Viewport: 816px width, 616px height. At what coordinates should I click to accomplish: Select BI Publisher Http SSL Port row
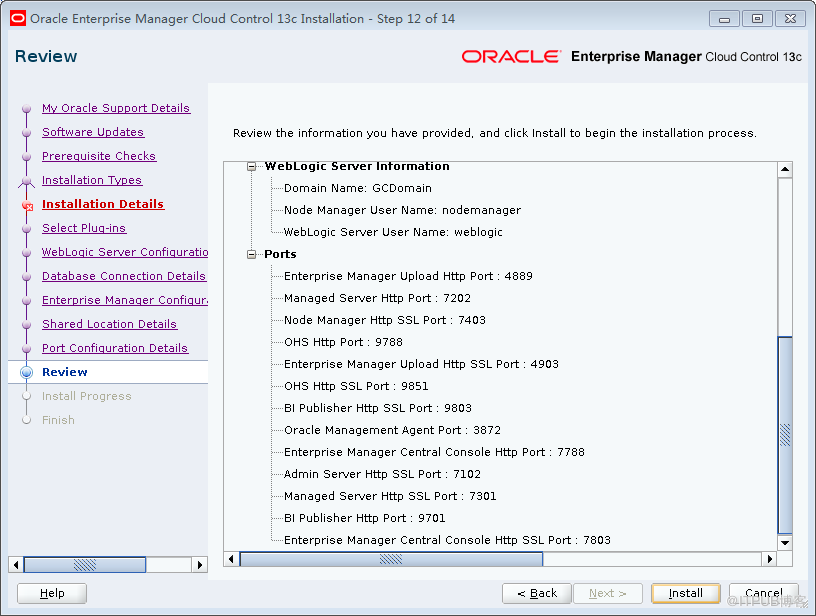(x=378, y=408)
